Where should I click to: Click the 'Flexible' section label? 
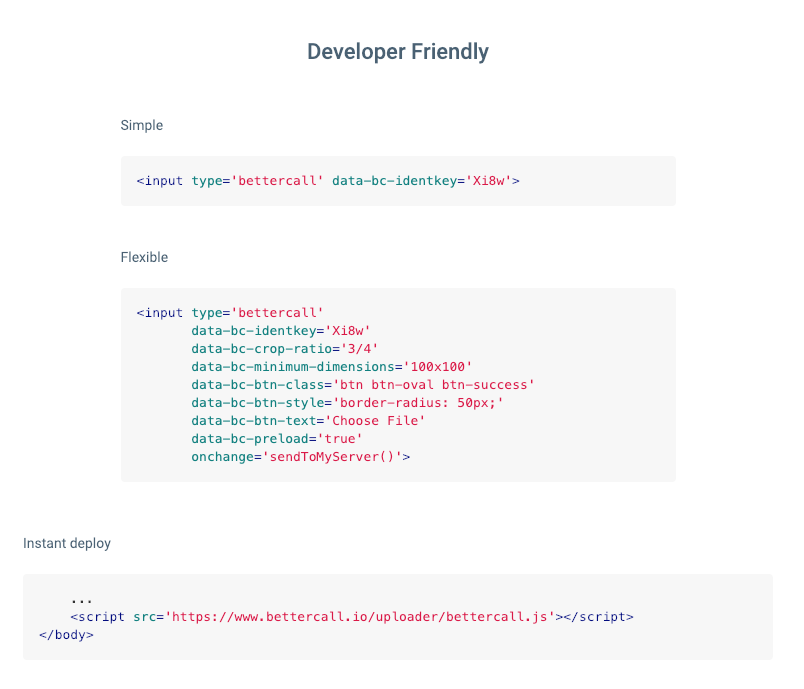[144, 257]
